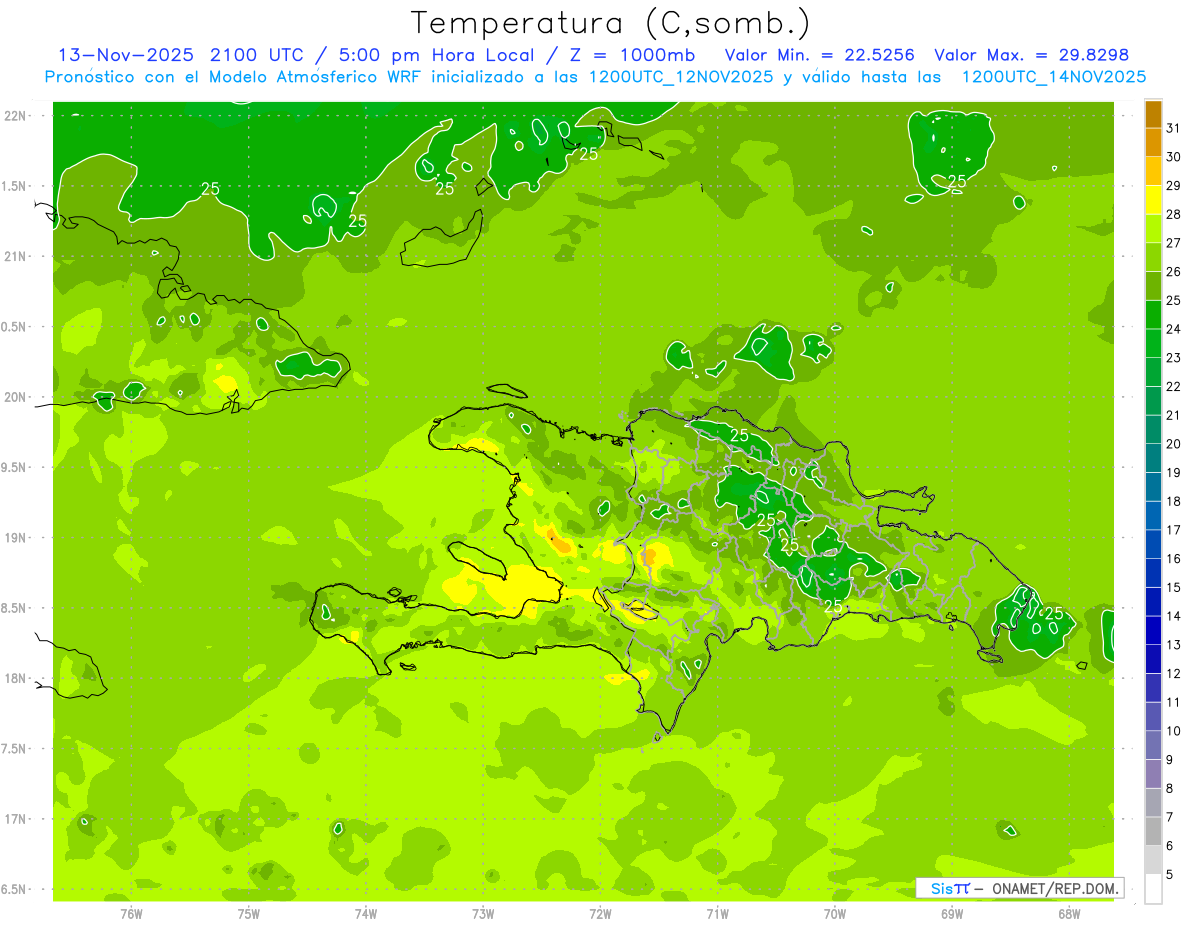The image size is (1200, 927).
Task: Click the "69W" longitude label
Action: click(952, 914)
